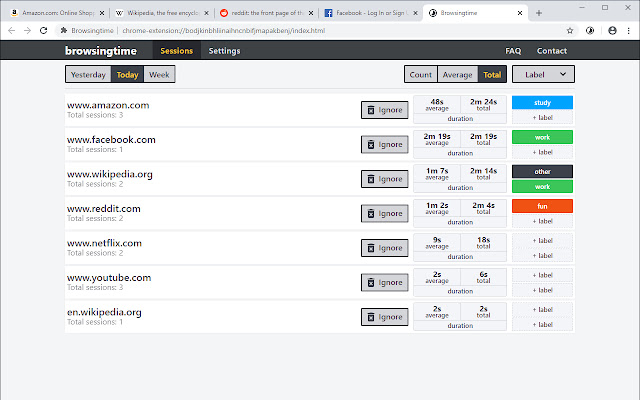Open the Chrome three-dot menu
This screenshot has height=400, width=640.
coord(629,31)
